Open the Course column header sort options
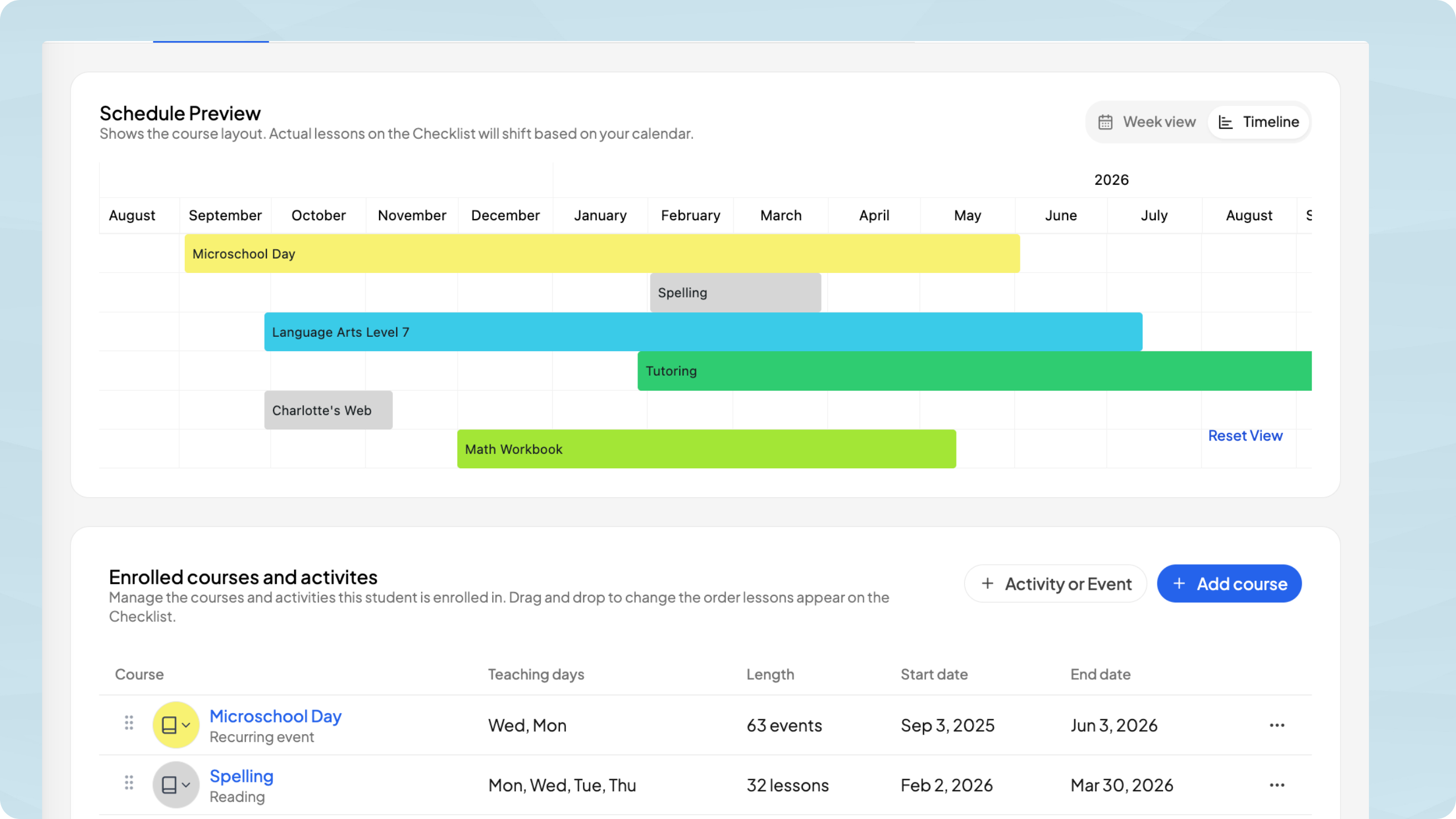 (139, 674)
